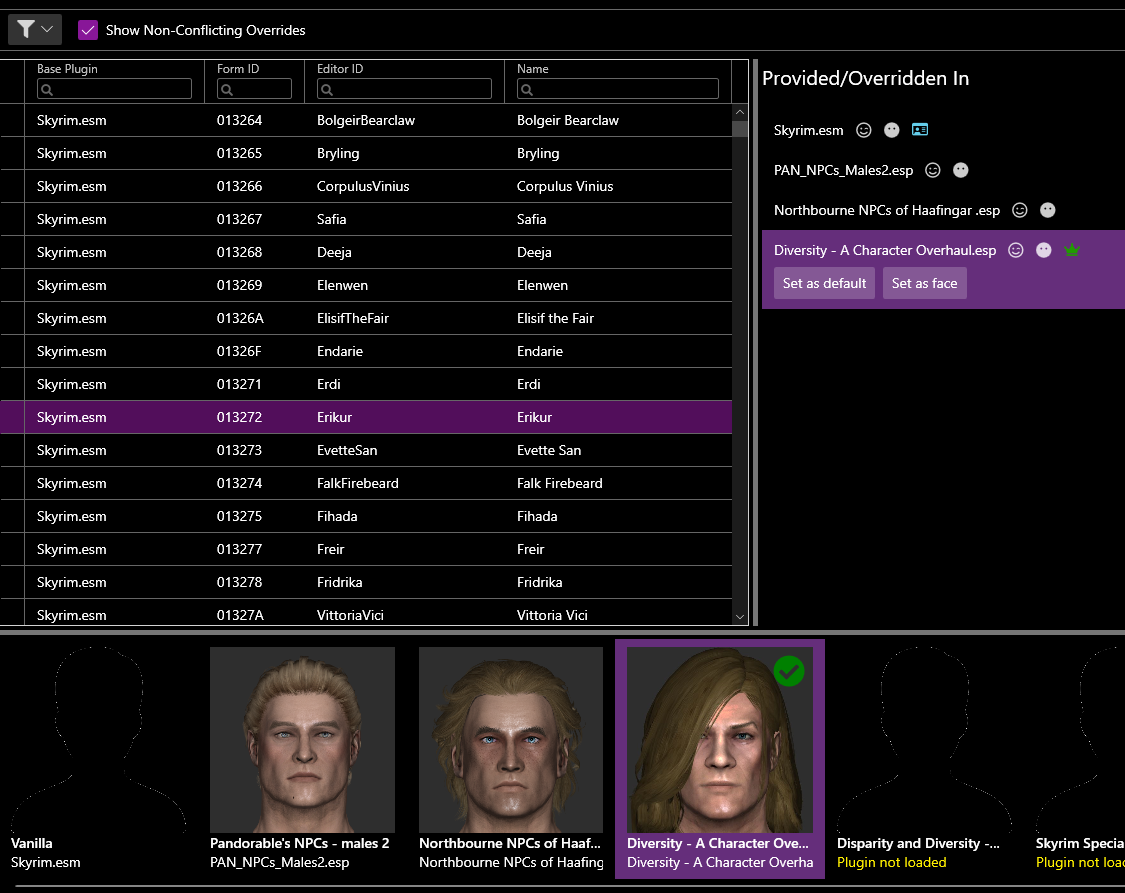Select the Deeja row
1125x893 pixels.
pos(366,252)
